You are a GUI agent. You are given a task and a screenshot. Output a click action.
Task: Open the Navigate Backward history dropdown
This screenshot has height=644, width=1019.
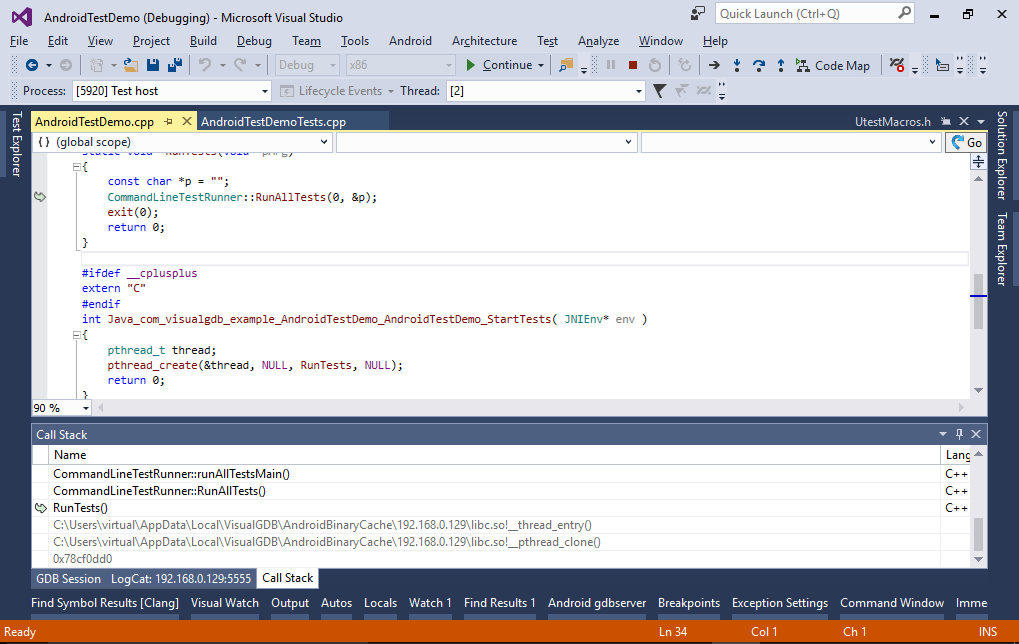tap(48, 65)
